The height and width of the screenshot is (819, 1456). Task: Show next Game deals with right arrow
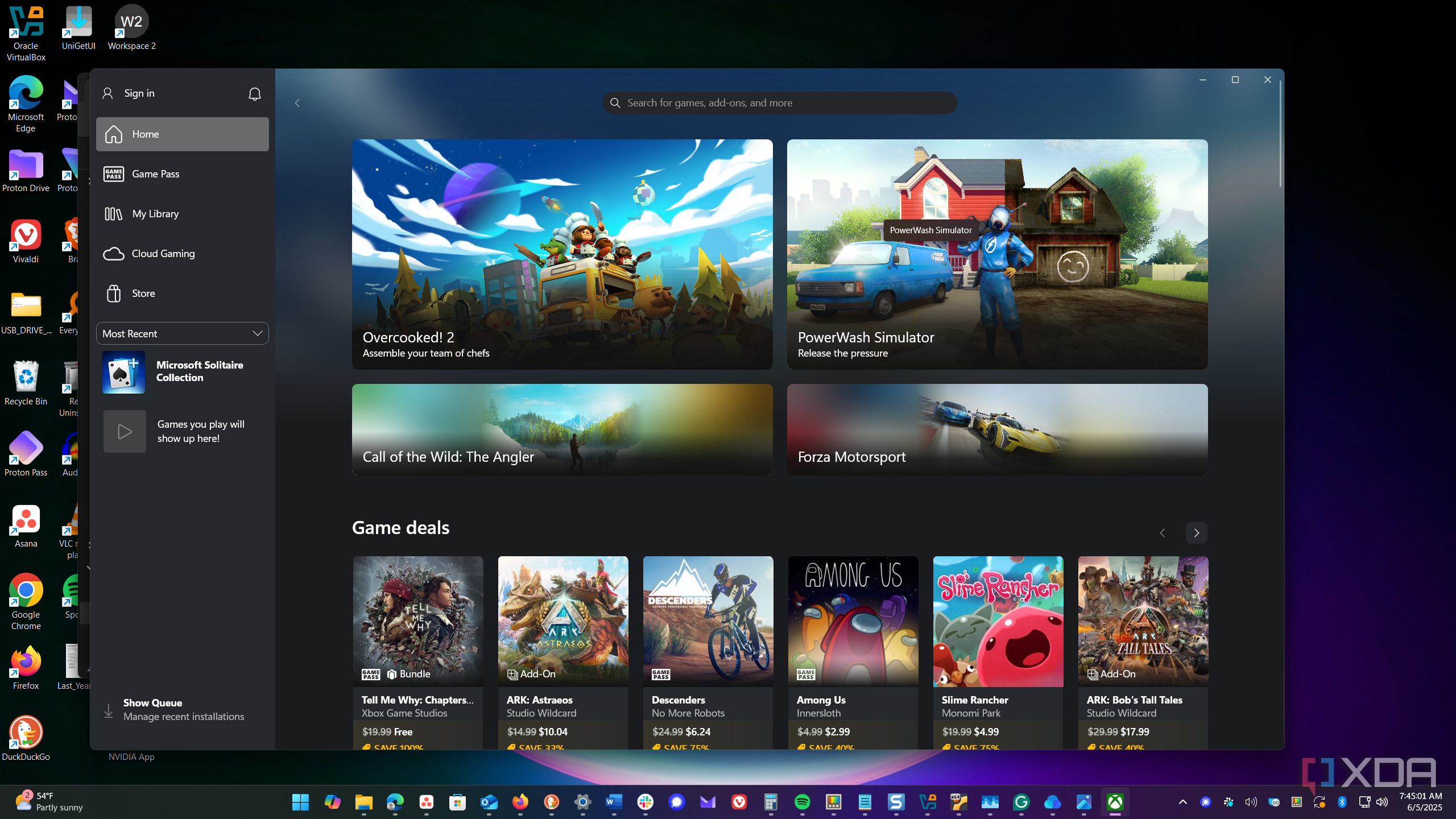point(1196,533)
